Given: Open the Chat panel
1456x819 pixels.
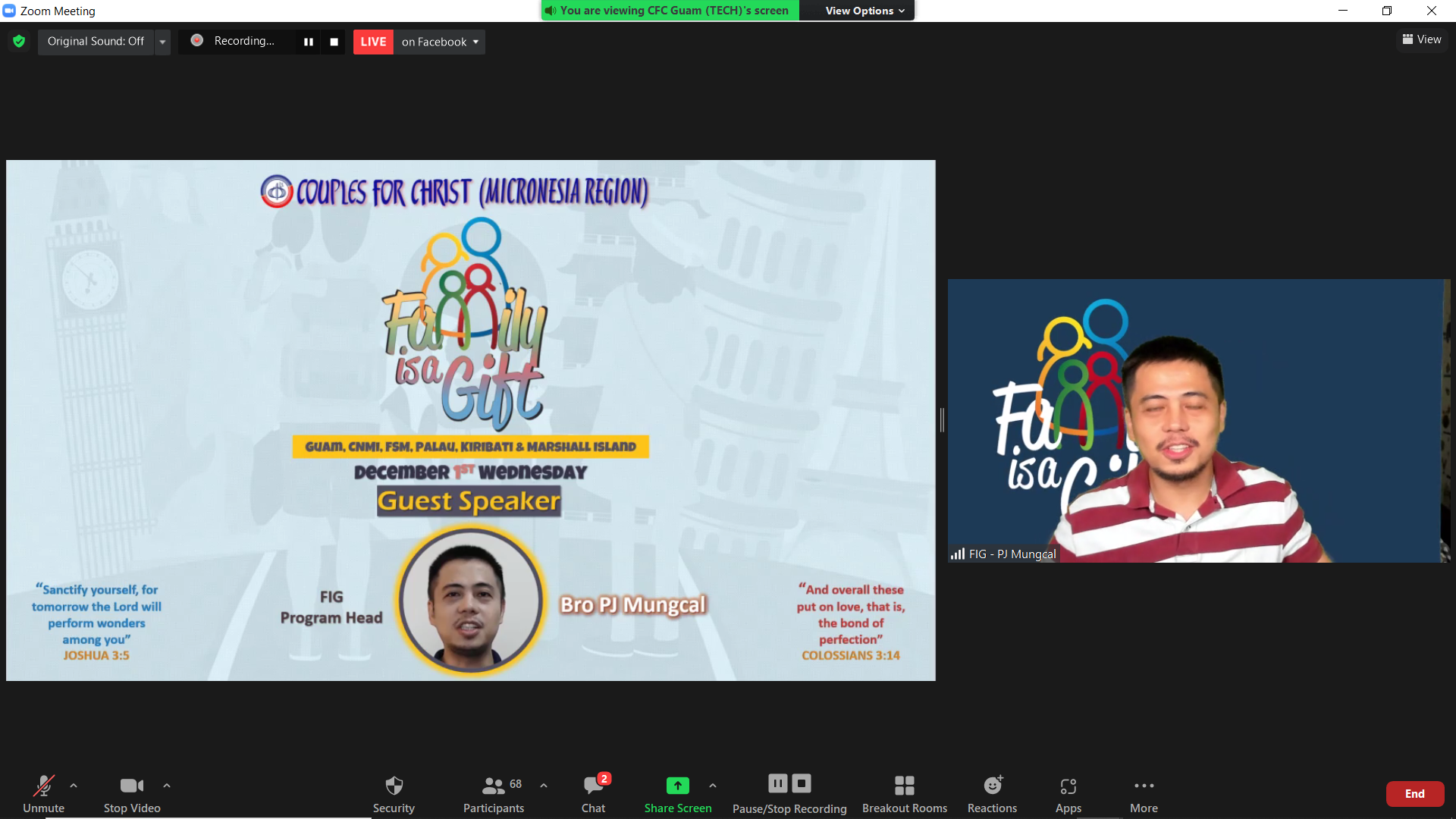Looking at the screenshot, I should click(x=594, y=794).
